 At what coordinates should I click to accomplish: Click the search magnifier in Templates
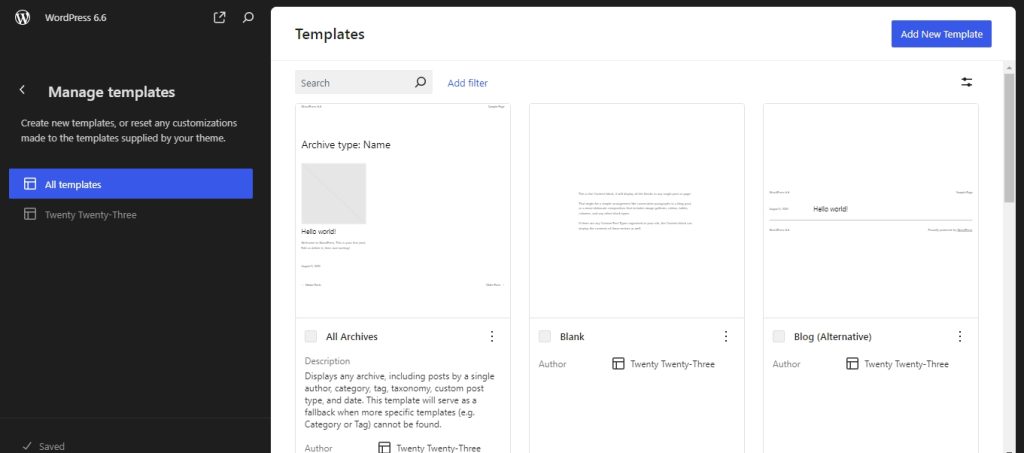click(x=421, y=82)
